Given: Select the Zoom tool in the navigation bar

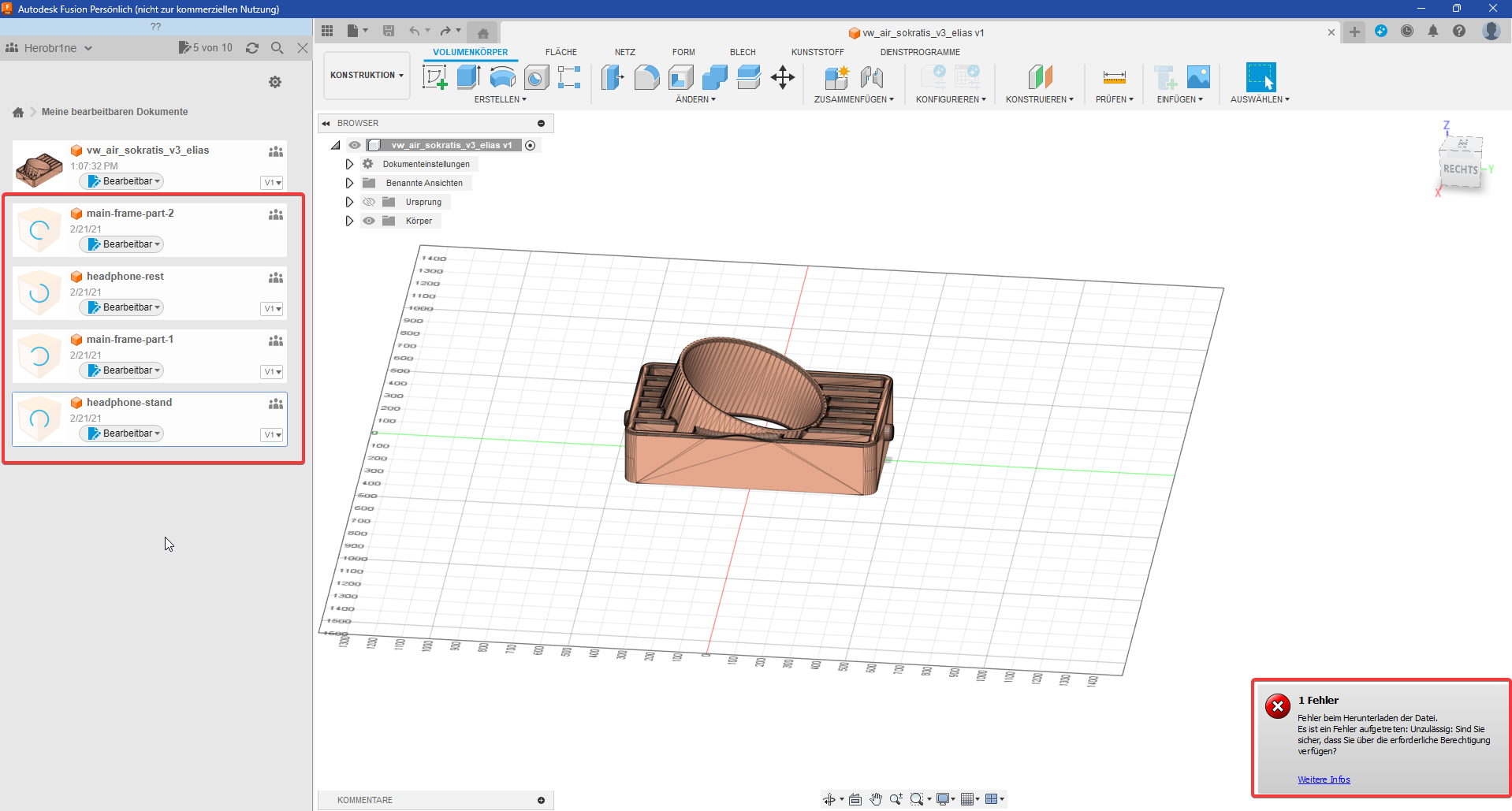Looking at the screenshot, I should 895,799.
